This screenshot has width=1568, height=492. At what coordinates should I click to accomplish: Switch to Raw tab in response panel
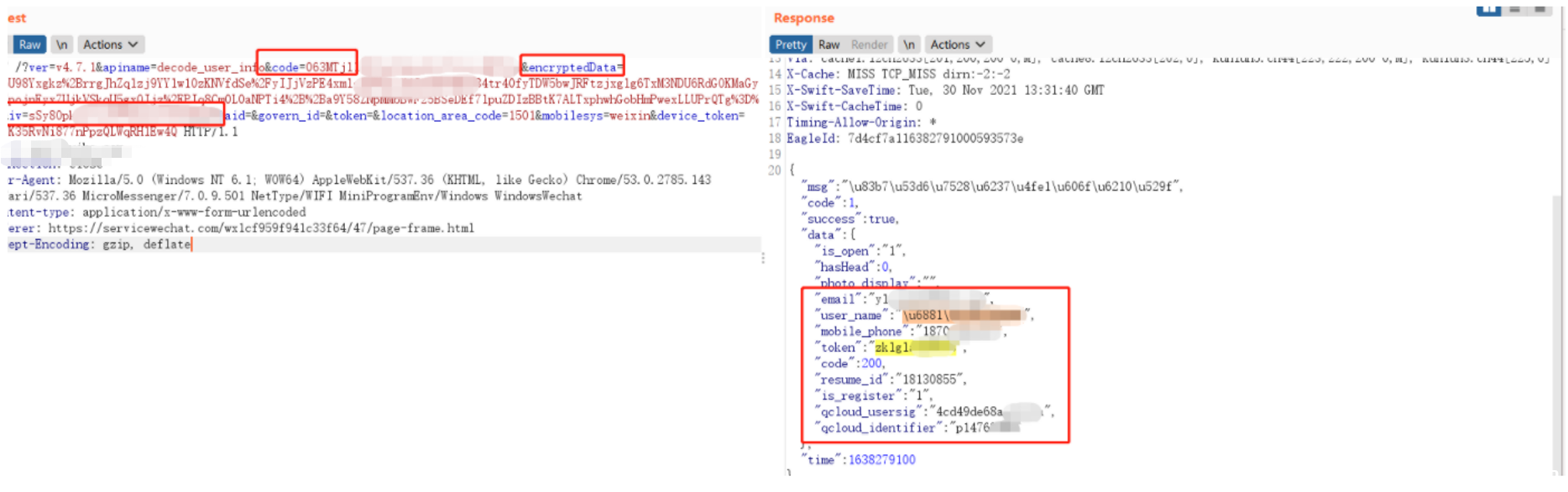828,44
